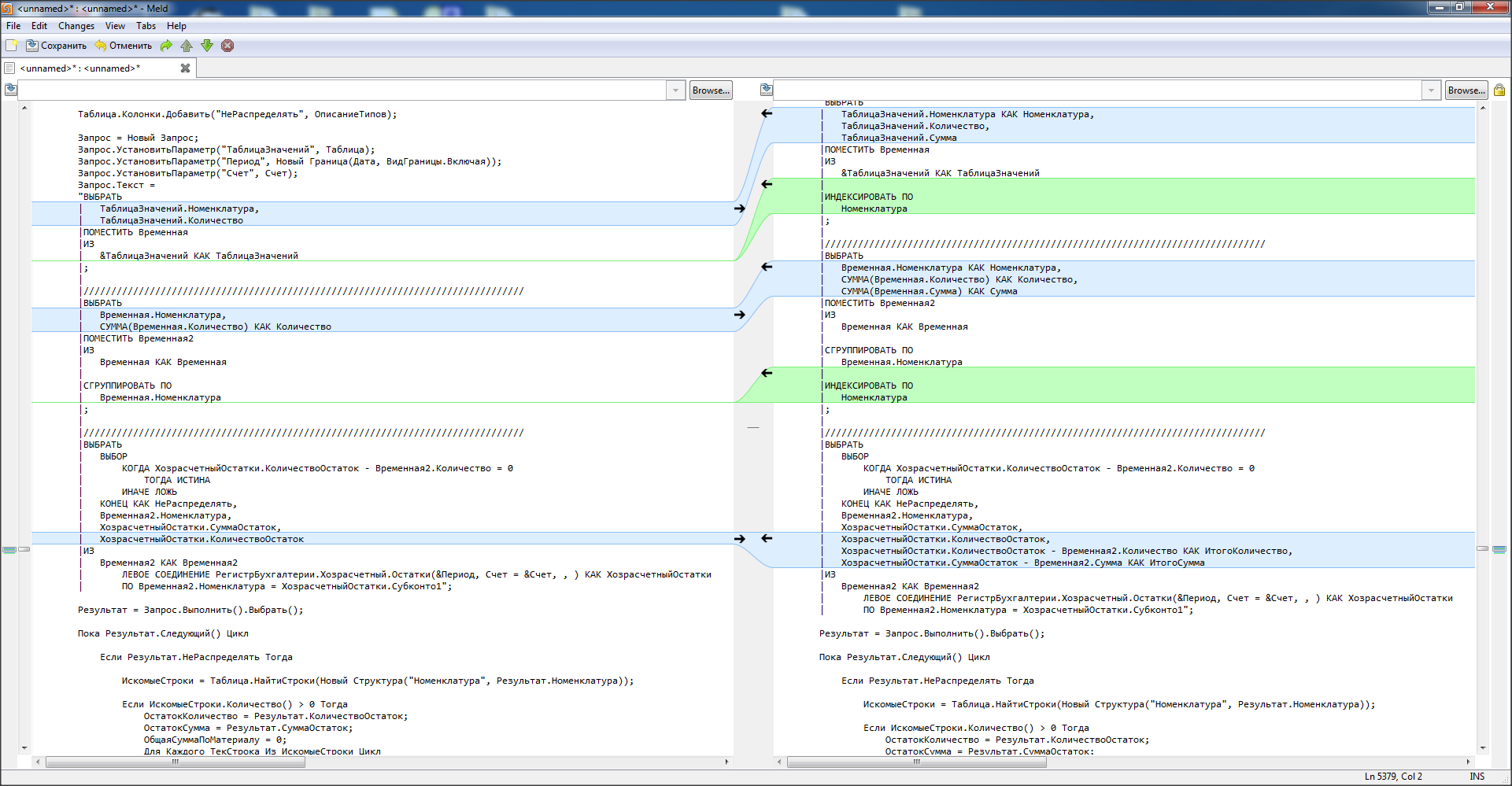The height and width of the screenshot is (786, 1512).
Task: Go to previous change with up arrow
Action: (187, 46)
